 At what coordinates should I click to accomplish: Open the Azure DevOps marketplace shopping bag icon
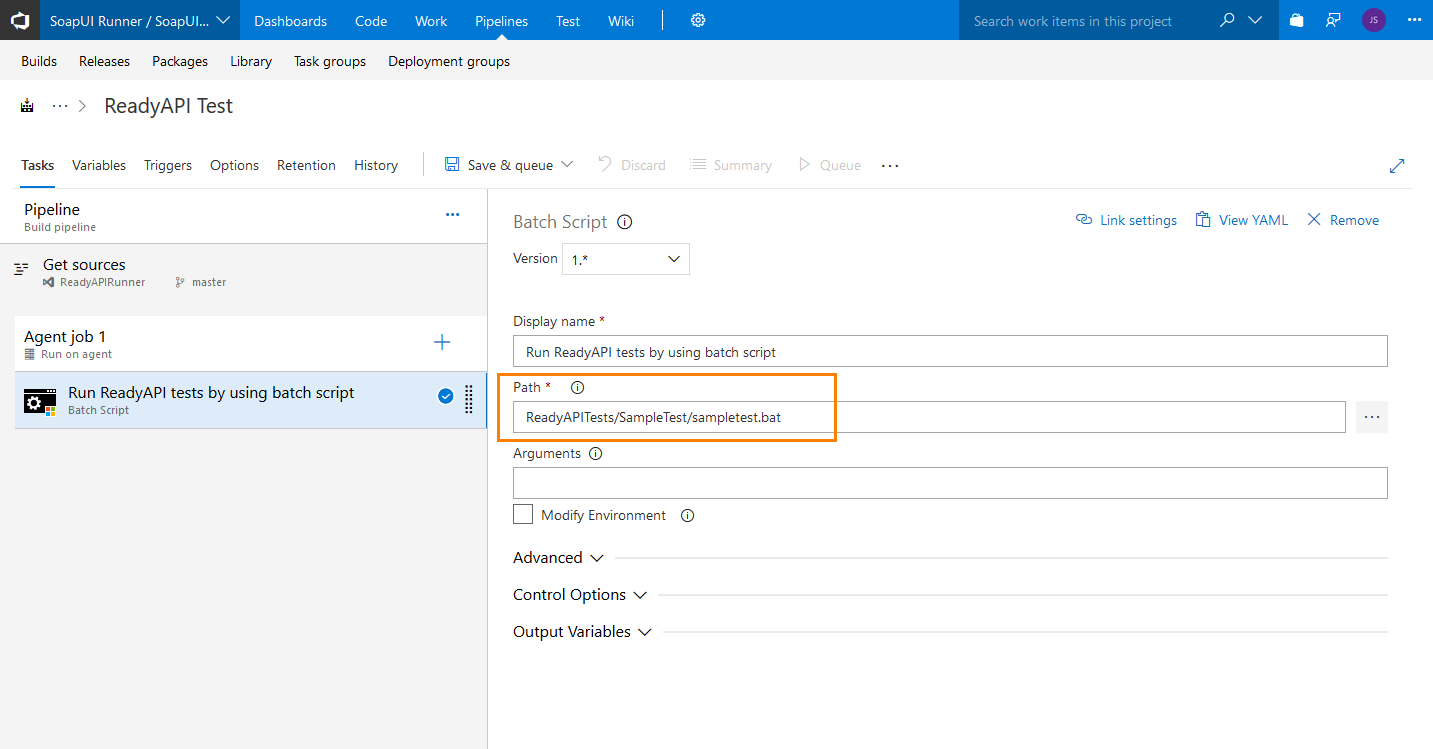1296,20
